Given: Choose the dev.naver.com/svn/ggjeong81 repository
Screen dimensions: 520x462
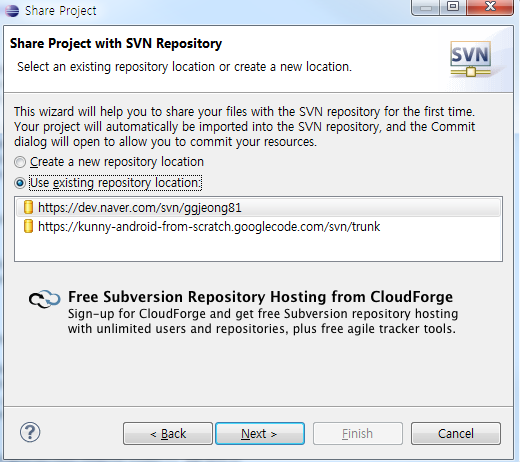Looking at the screenshot, I should tap(258, 207).
